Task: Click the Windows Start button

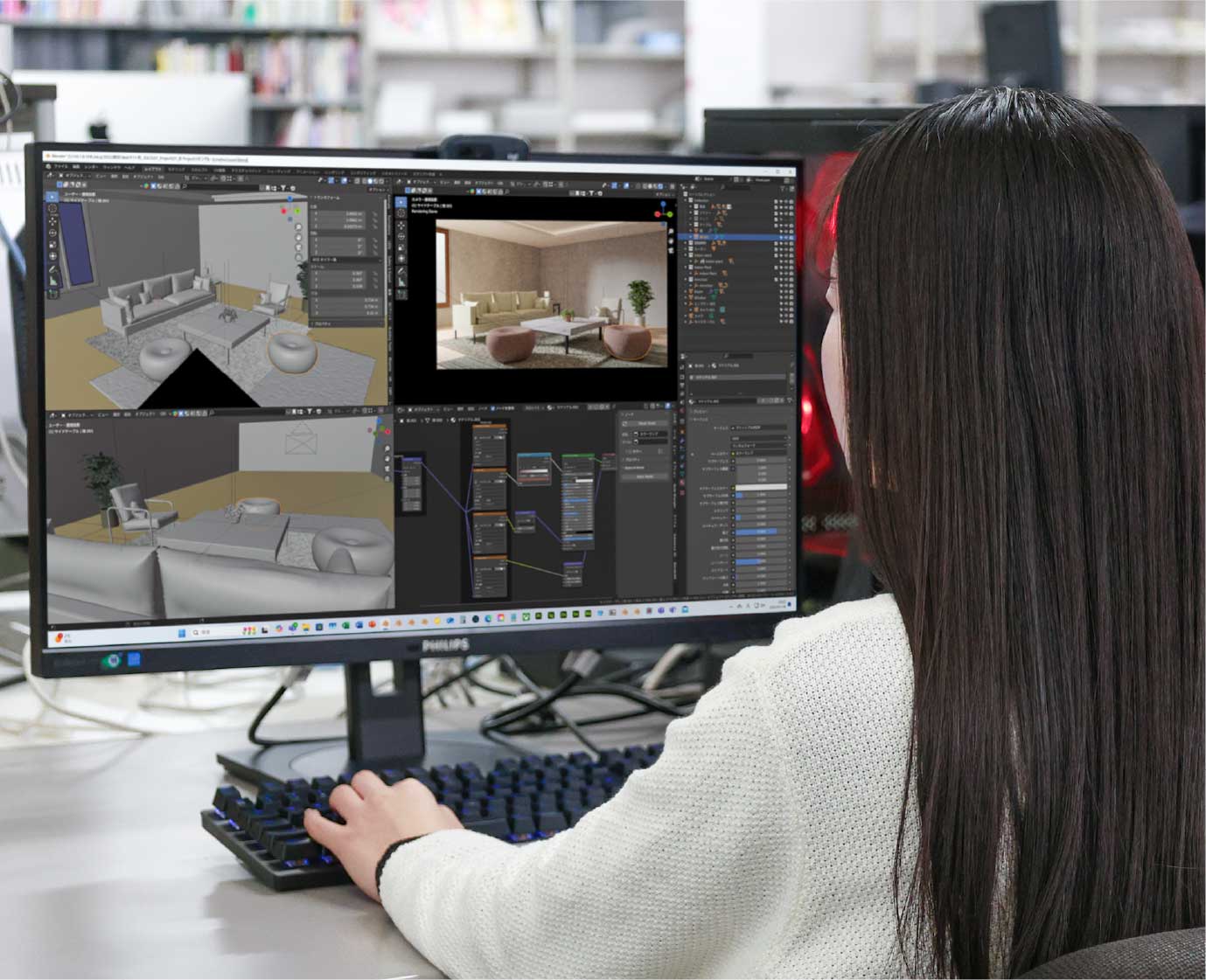Action: (180, 633)
